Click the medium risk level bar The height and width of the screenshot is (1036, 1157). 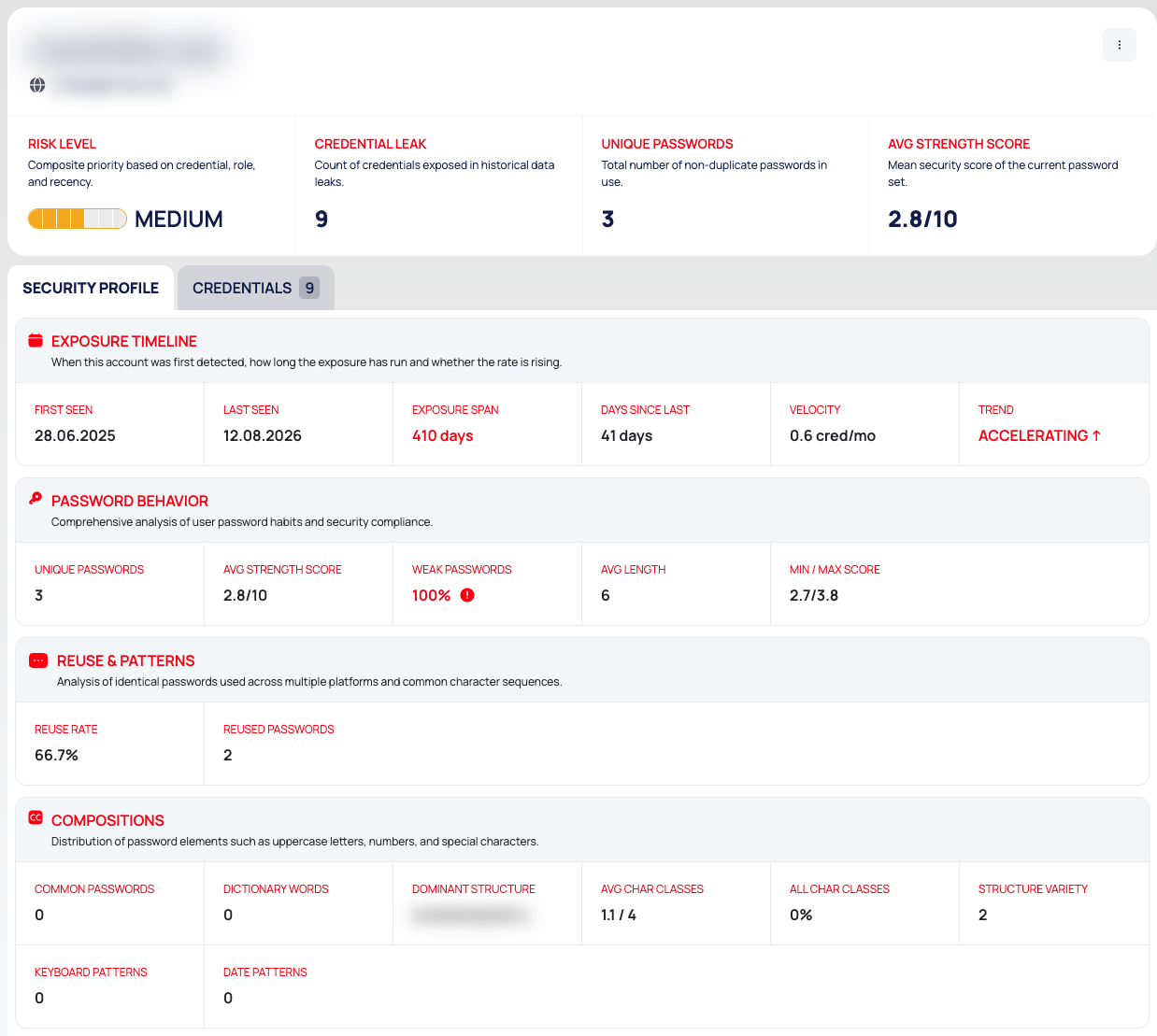78,219
